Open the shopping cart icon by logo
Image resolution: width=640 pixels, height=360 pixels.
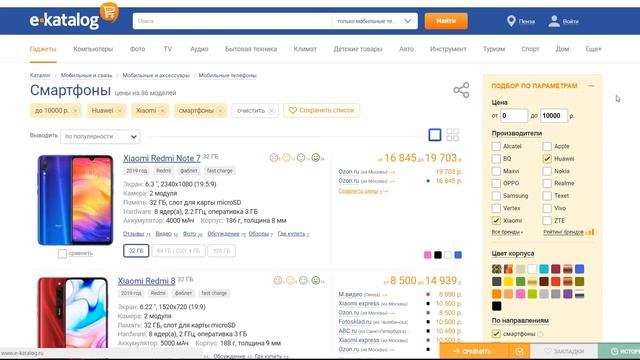[x=109, y=12]
